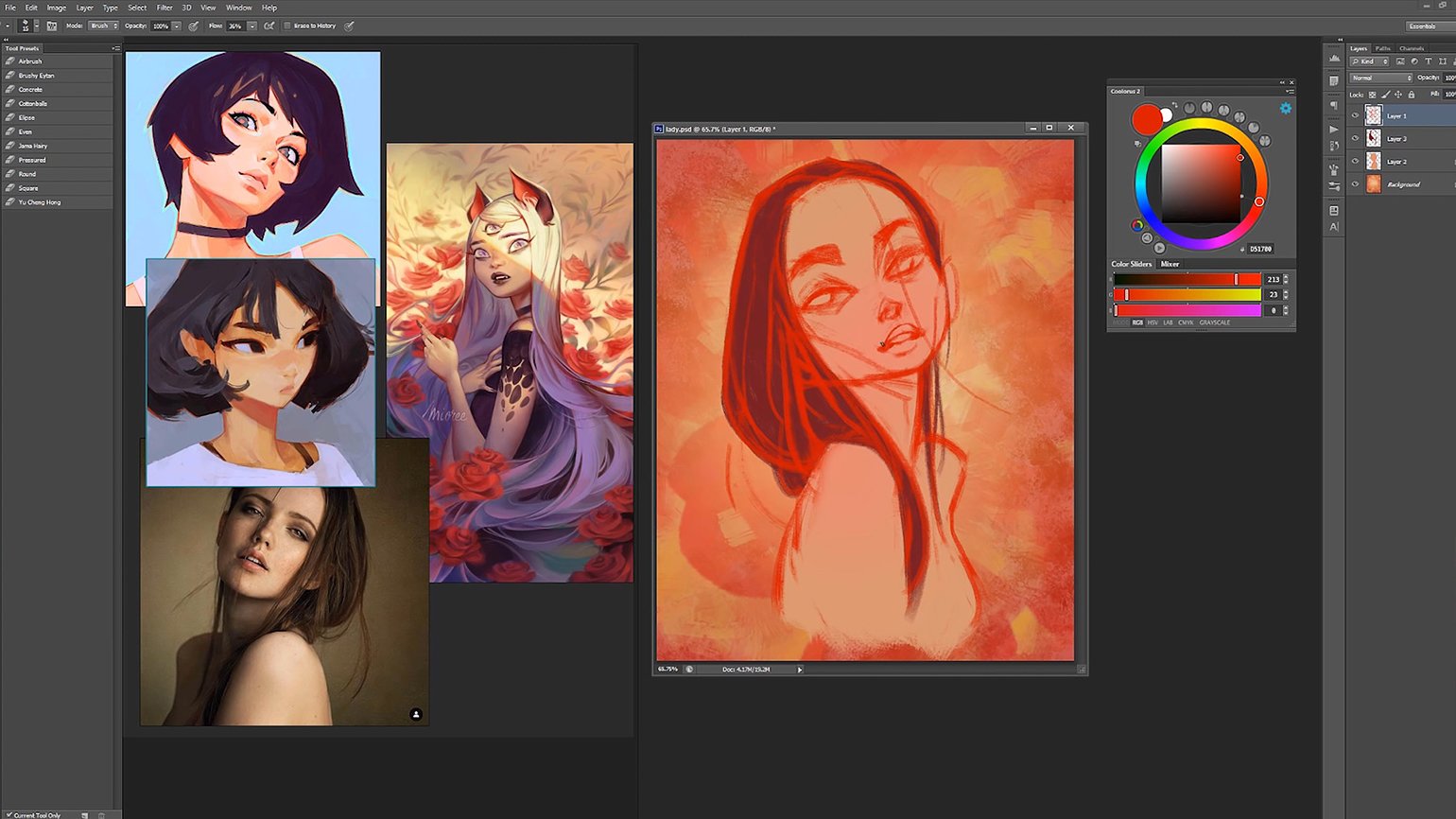Enable the Erase to History checkbox
The image size is (1456, 819).
coord(287,26)
